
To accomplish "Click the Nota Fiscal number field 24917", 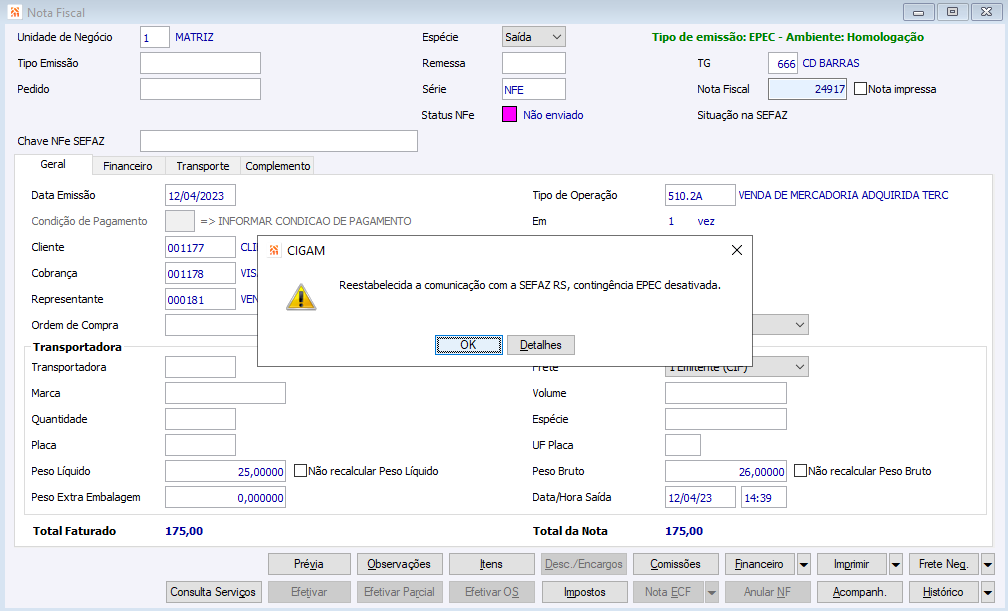I will [x=807, y=89].
